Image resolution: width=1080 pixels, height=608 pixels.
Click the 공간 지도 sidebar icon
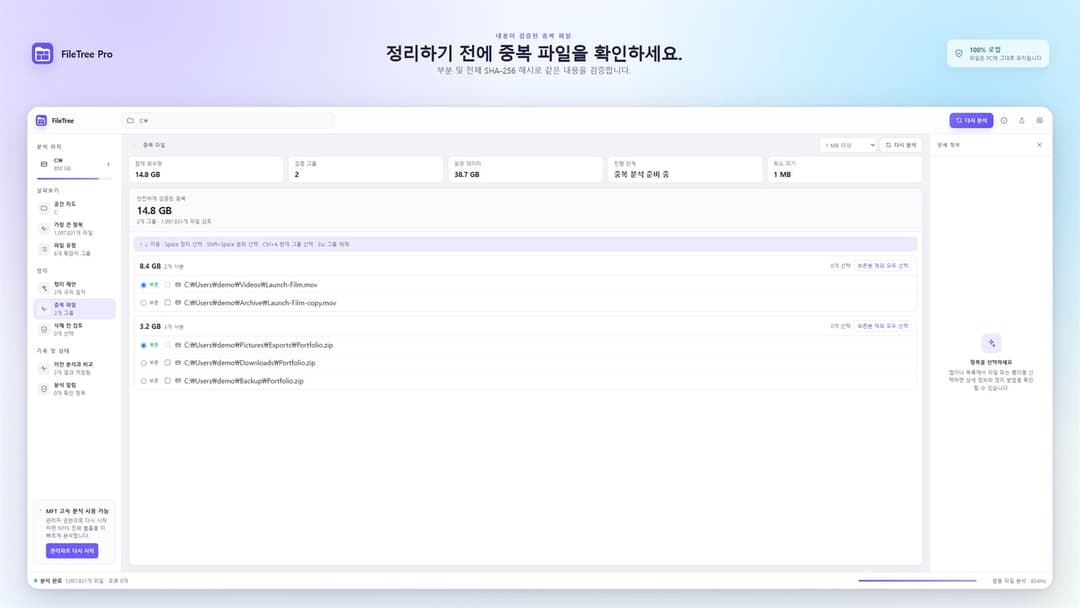(x=44, y=208)
